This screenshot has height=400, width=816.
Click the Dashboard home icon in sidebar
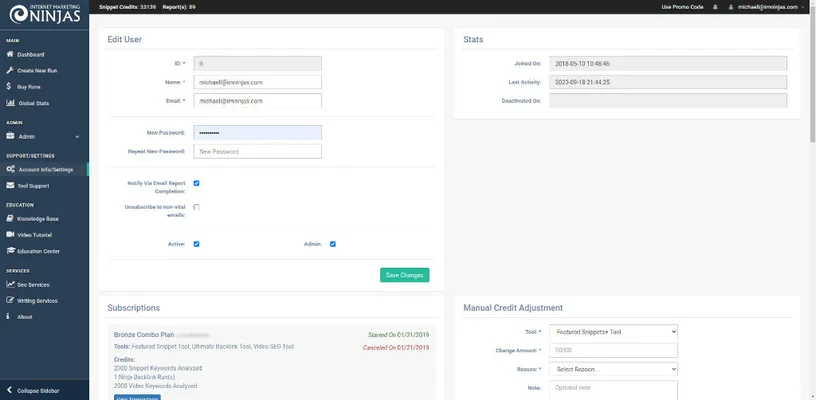point(10,54)
